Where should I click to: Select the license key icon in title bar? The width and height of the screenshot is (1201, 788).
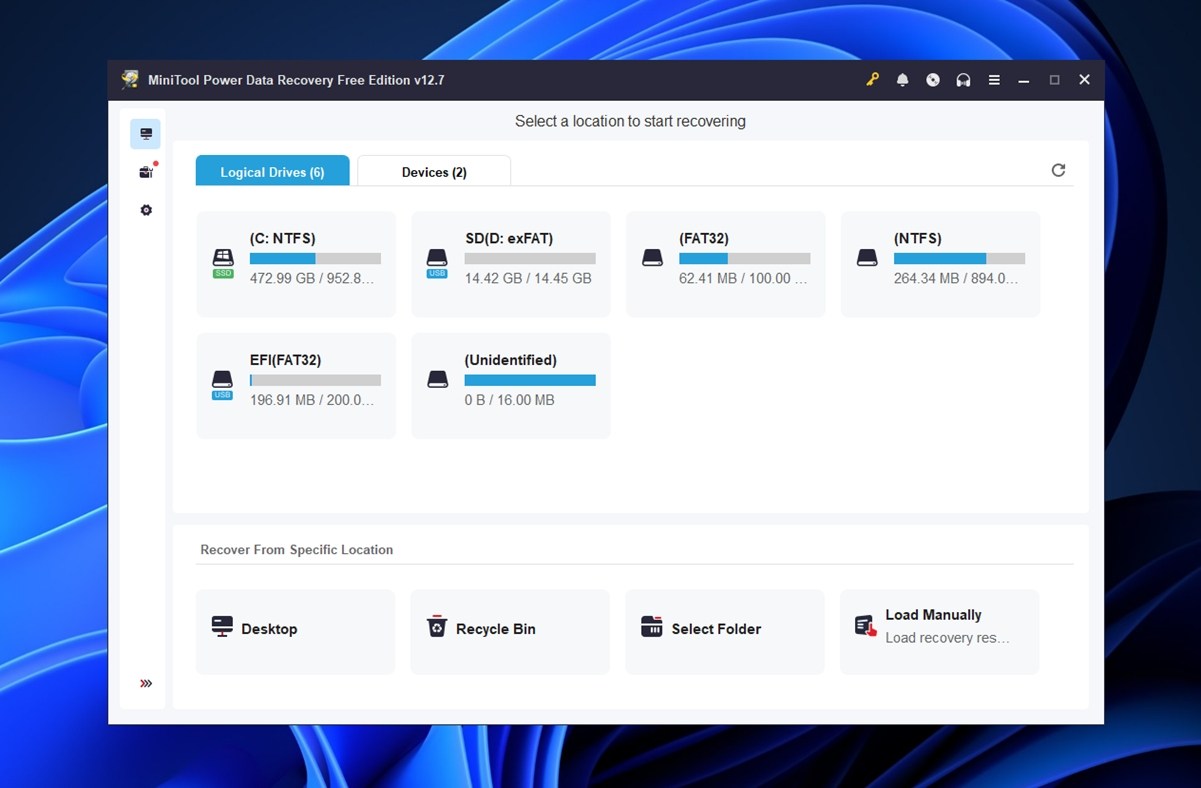coord(872,79)
